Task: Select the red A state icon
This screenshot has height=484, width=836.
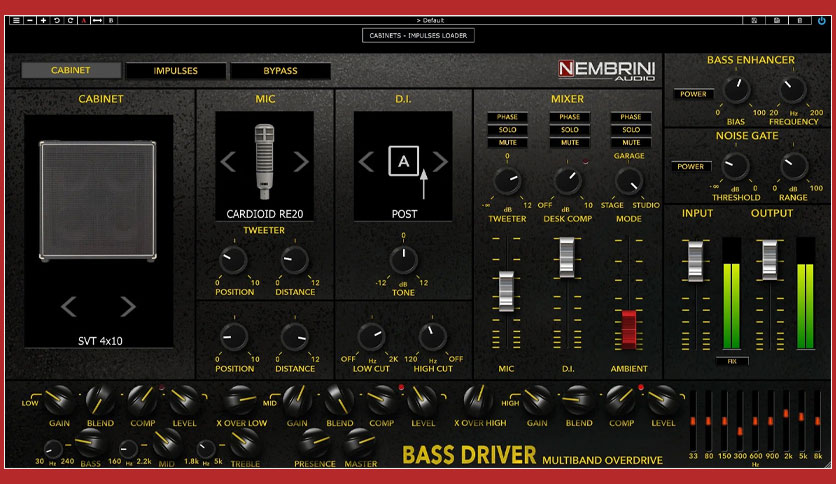Action: point(84,20)
